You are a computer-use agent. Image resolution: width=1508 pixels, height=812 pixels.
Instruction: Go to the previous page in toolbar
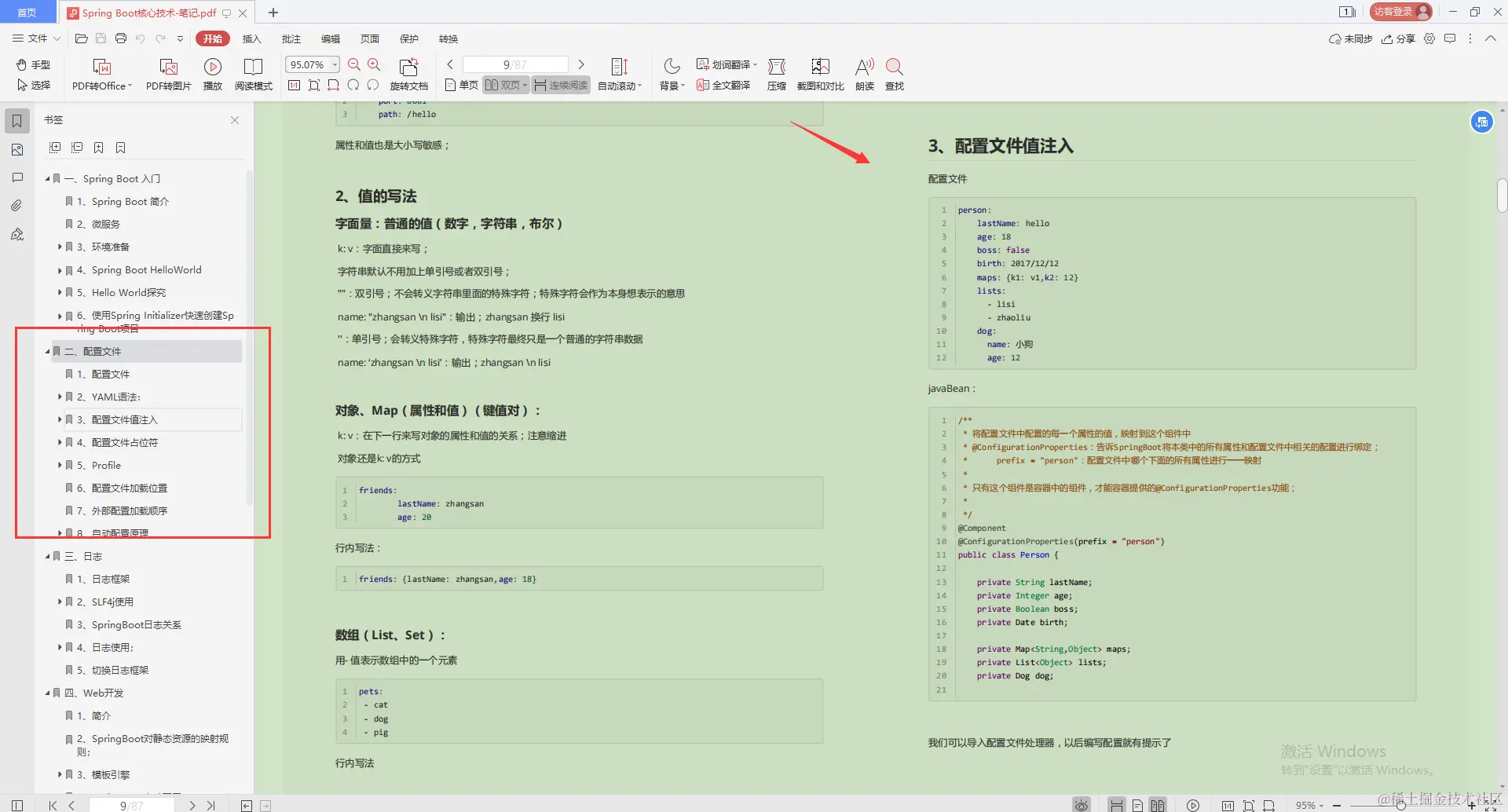tap(450, 64)
